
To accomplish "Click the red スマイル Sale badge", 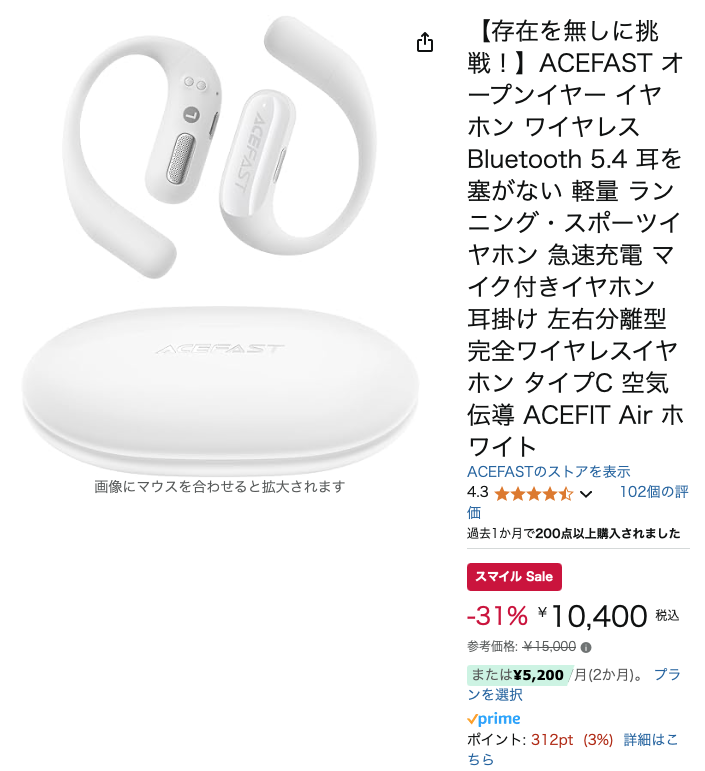I will (x=514, y=576).
